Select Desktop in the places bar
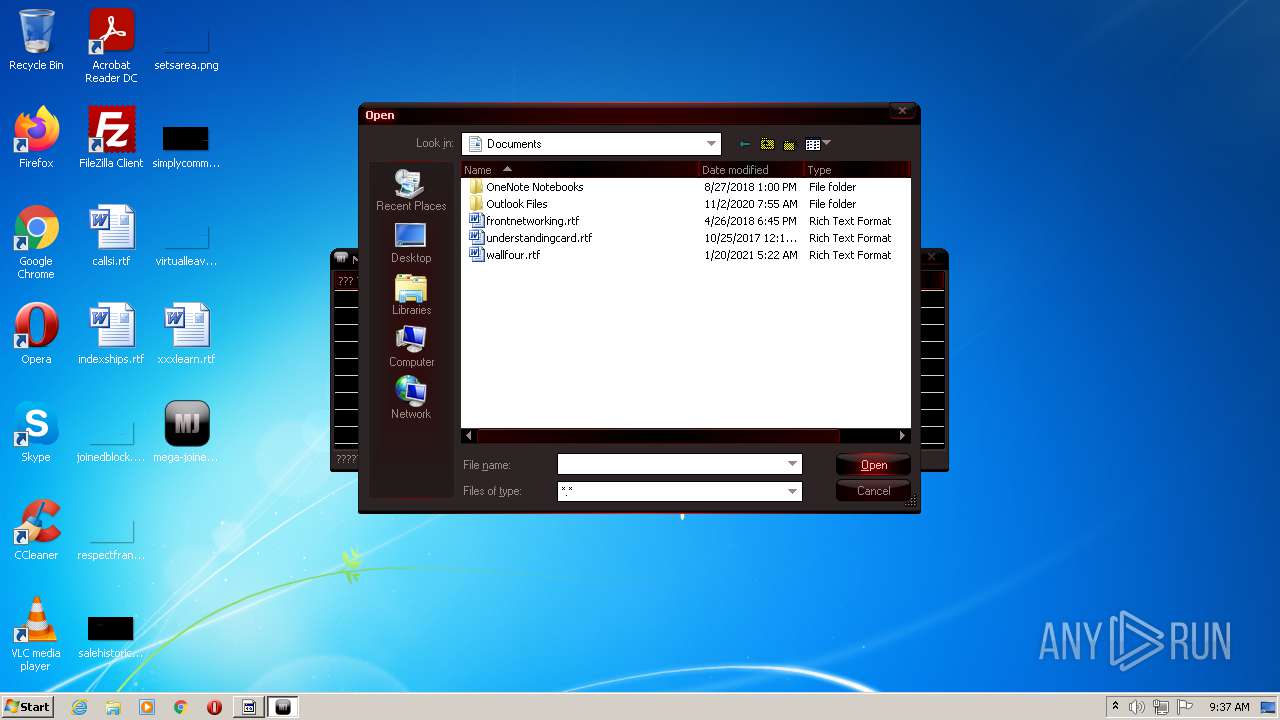Screen dimensions: 1280x720 (x=411, y=243)
